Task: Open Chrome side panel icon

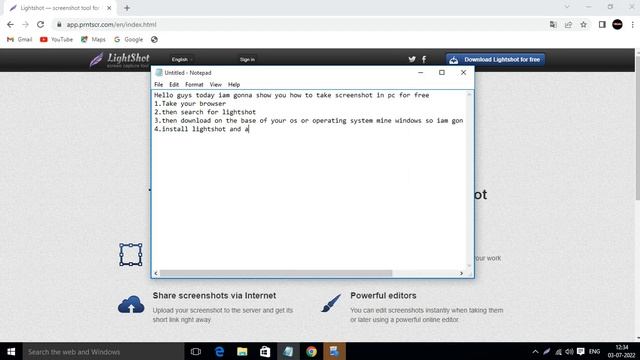Action: tap(602, 24)
